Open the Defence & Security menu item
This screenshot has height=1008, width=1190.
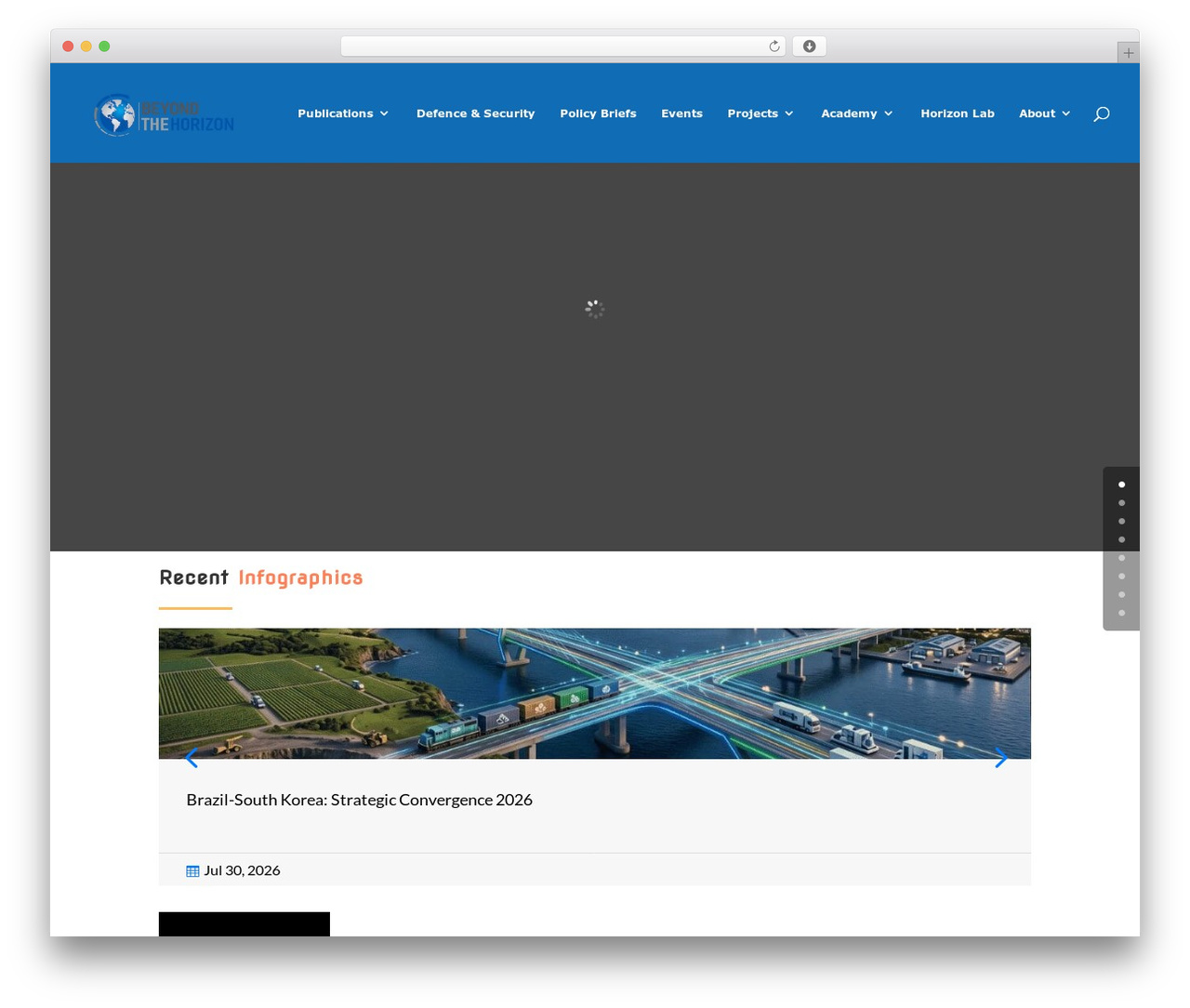476,113
